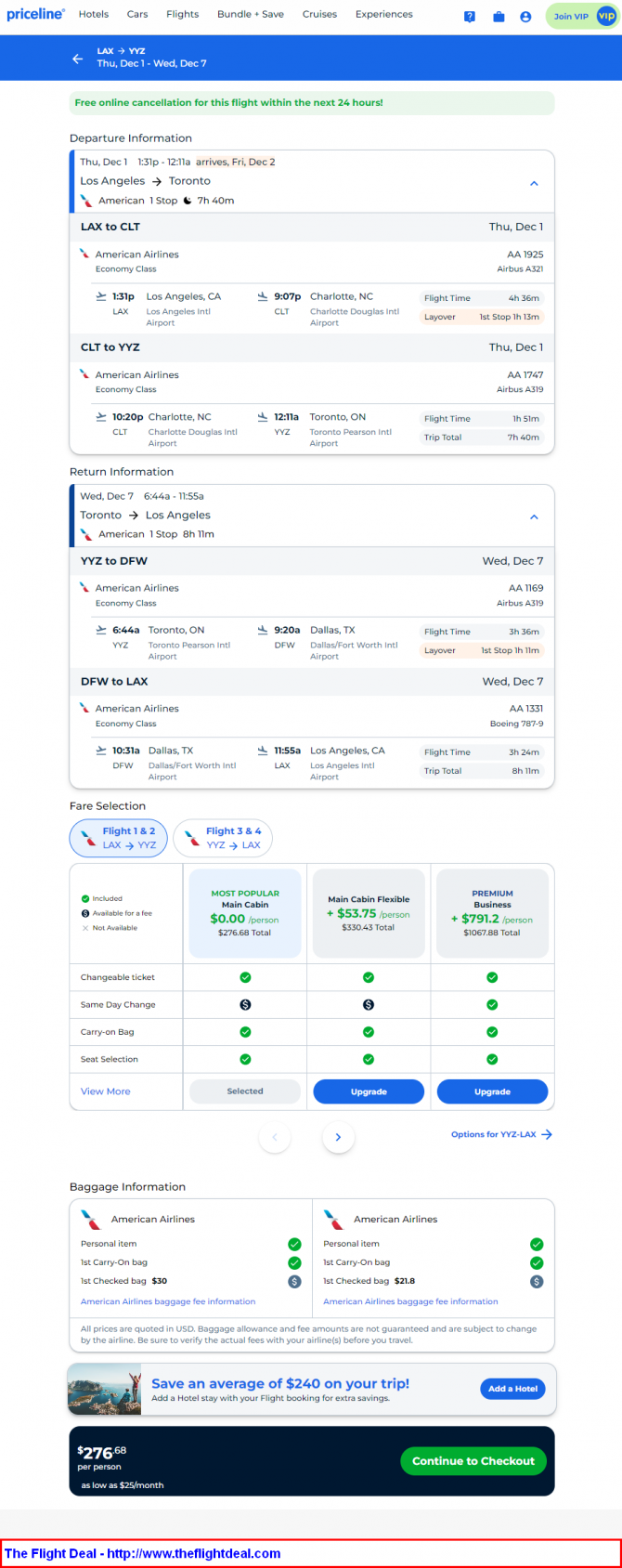
Task: Click the Add a Hotel button
Action: tap(512, 1389)
